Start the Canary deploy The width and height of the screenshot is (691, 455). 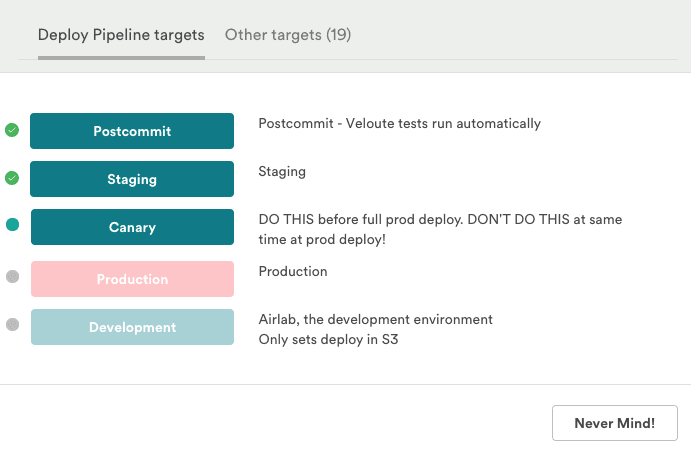coord(132,227)
